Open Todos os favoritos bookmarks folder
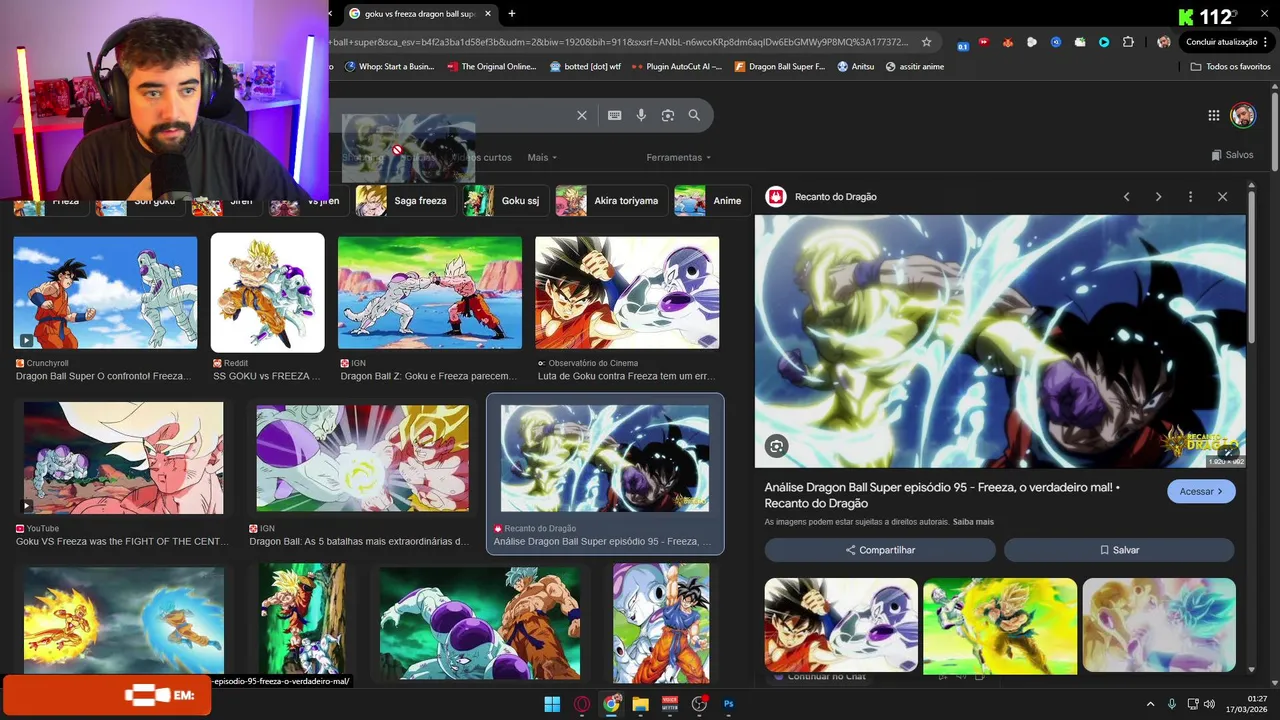The height and width of the screenshot is (720, 1280). pyautogui.click(x=1231, y=67)
